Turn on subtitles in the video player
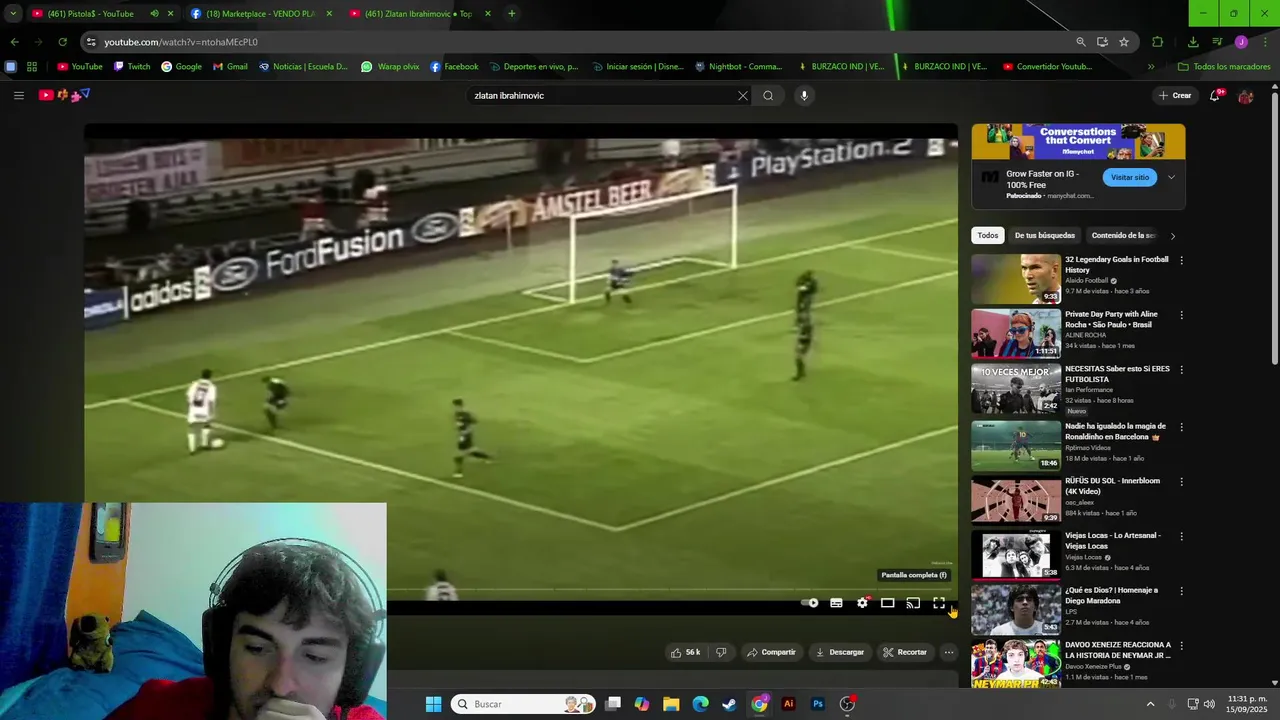The width and height of the screenshot is (1280, 720). pyautogui.click(x=836, y=603)
